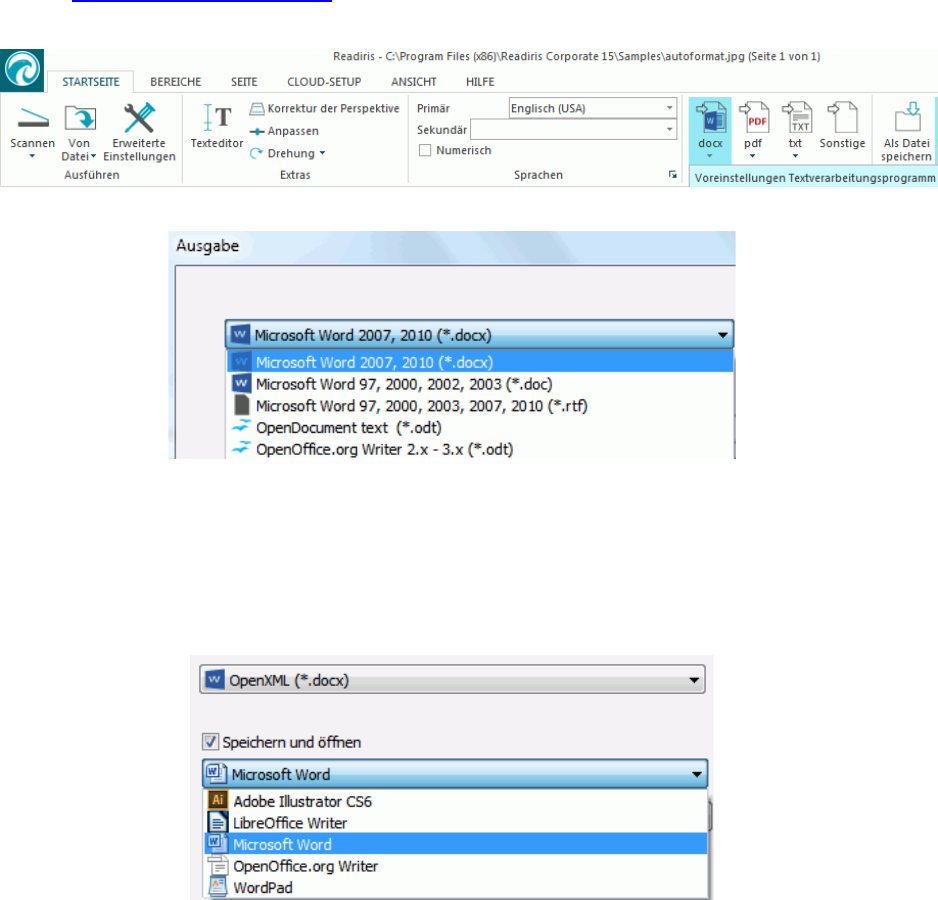Select Microsoft Word 97, 2000, 2002, 2003 (*.doc)

pos(480,384)
